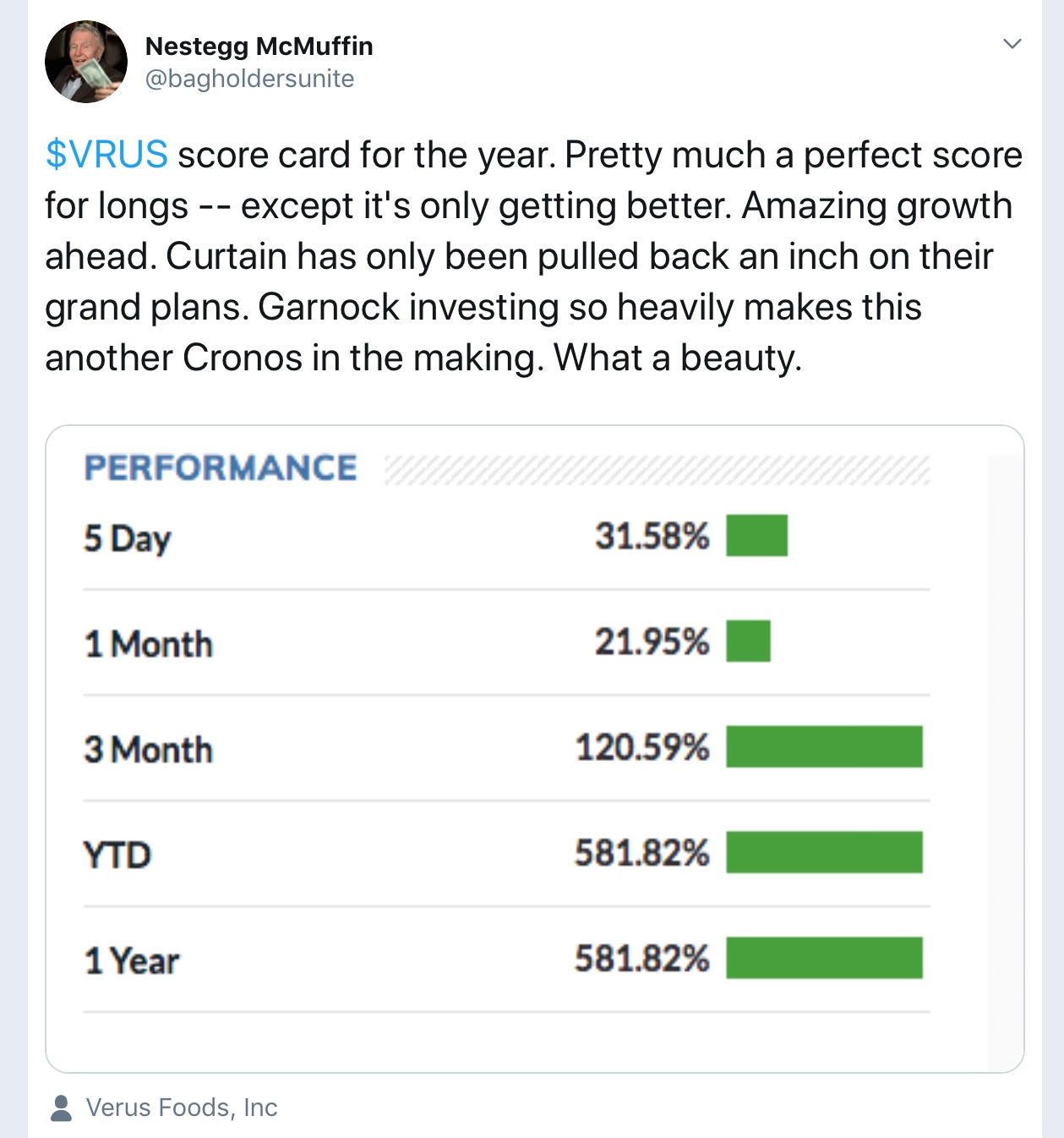This screenshot has height=1138, width=1064.
Task: Open the tweet options chevron dropdown
Action: (x=1012, y=44)
